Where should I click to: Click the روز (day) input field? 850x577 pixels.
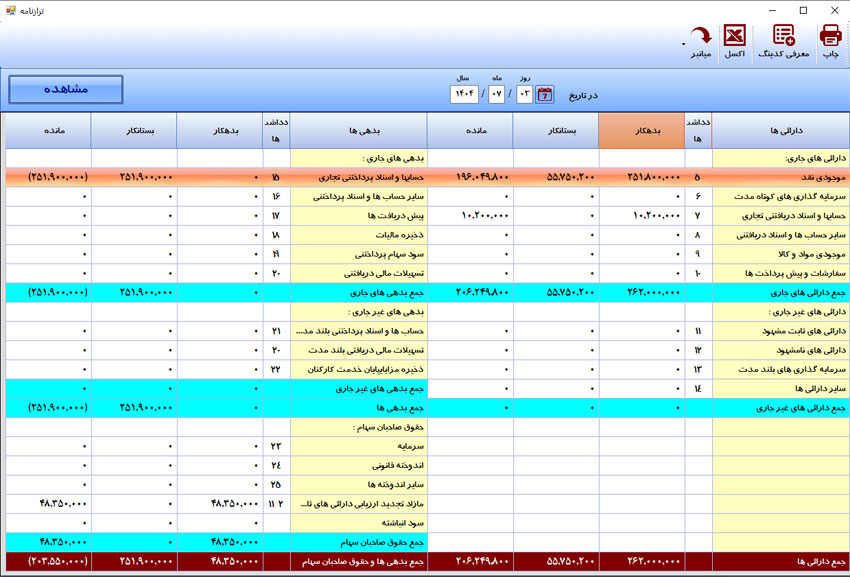tap(524, 92)
